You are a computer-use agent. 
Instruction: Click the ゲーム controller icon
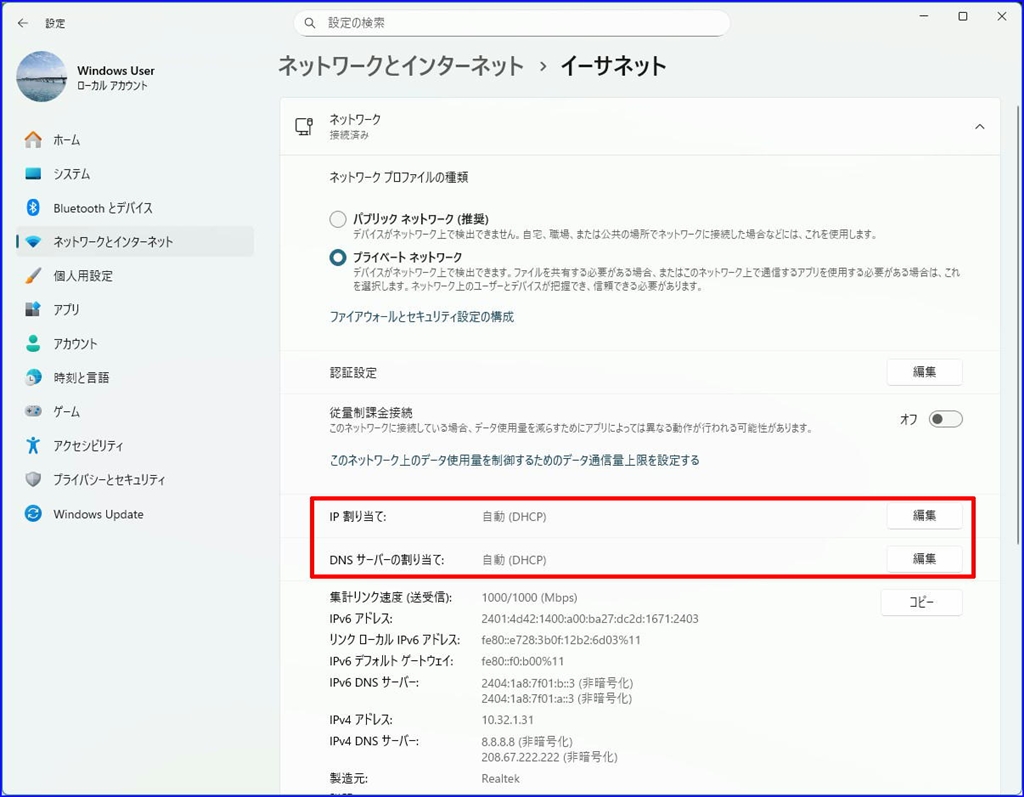pyautogui.click(x=33, y=412)
